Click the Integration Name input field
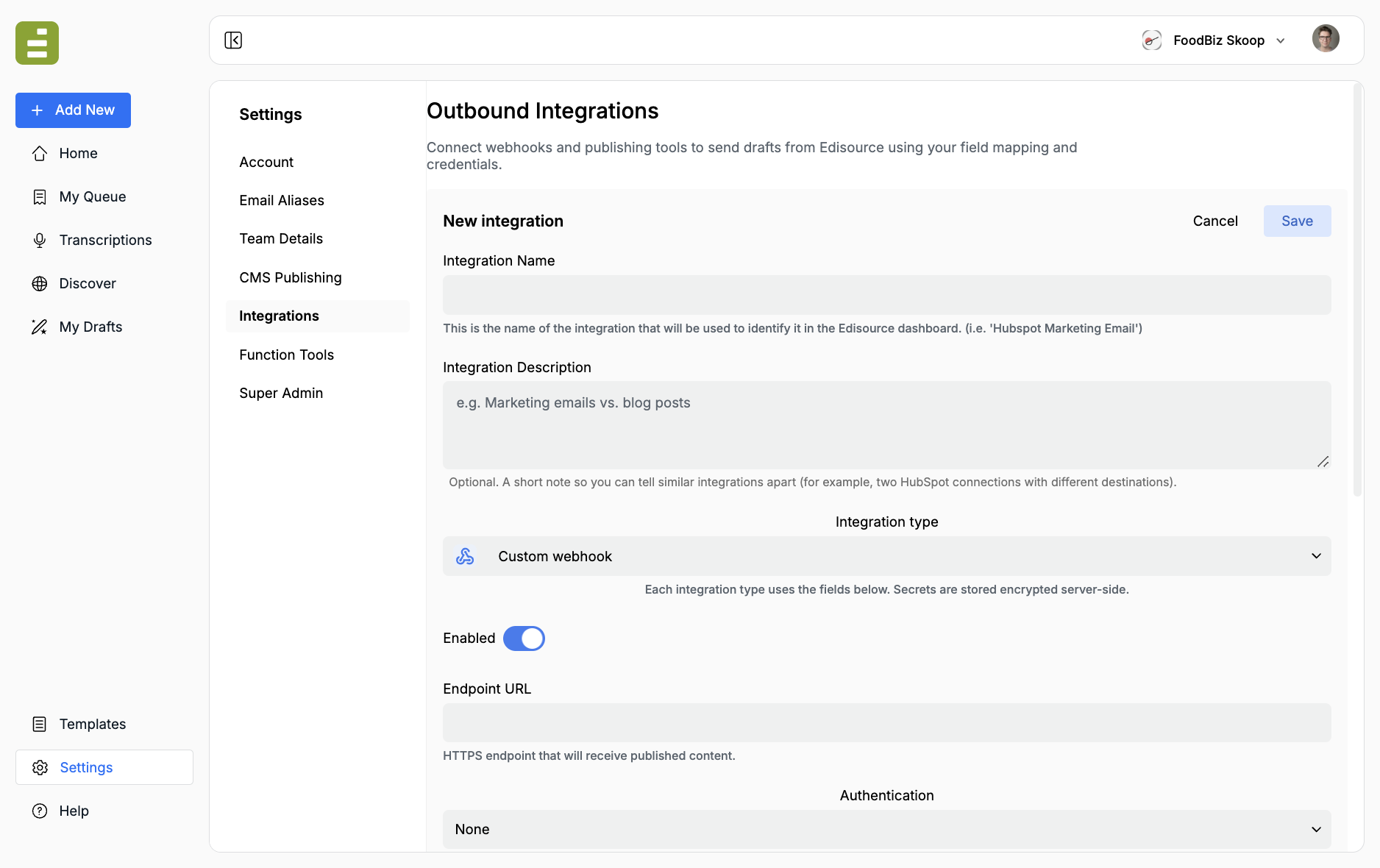The height and width of the screenshot is (868, 1380). [886, 295]
